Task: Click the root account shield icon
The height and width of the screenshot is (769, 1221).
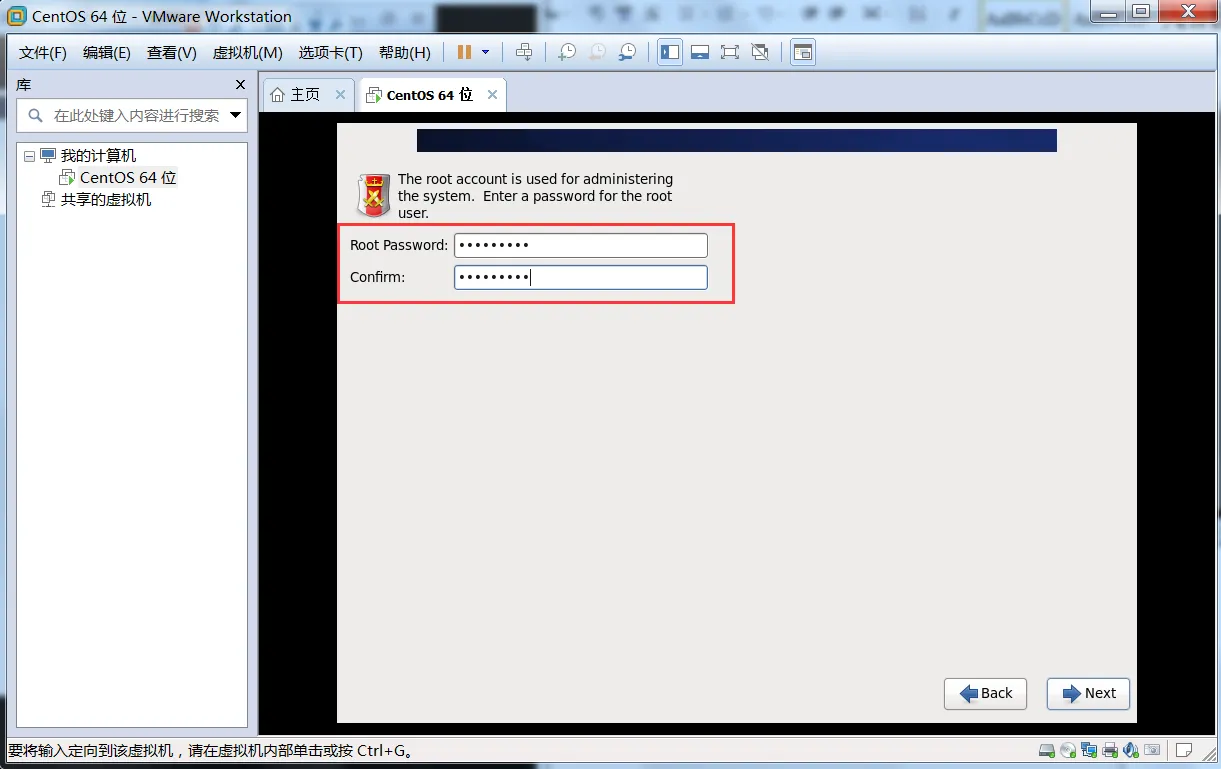Action: pos(374,195)
